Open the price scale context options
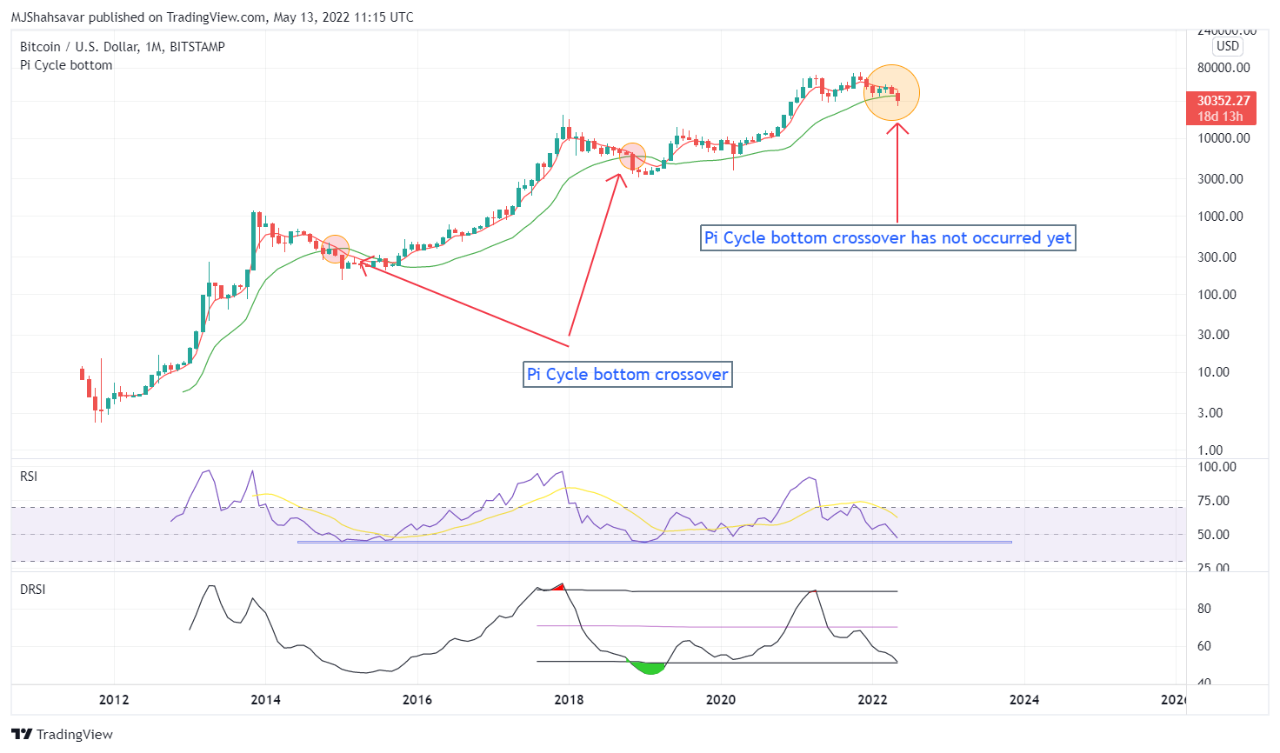 tap(1215, 300)
